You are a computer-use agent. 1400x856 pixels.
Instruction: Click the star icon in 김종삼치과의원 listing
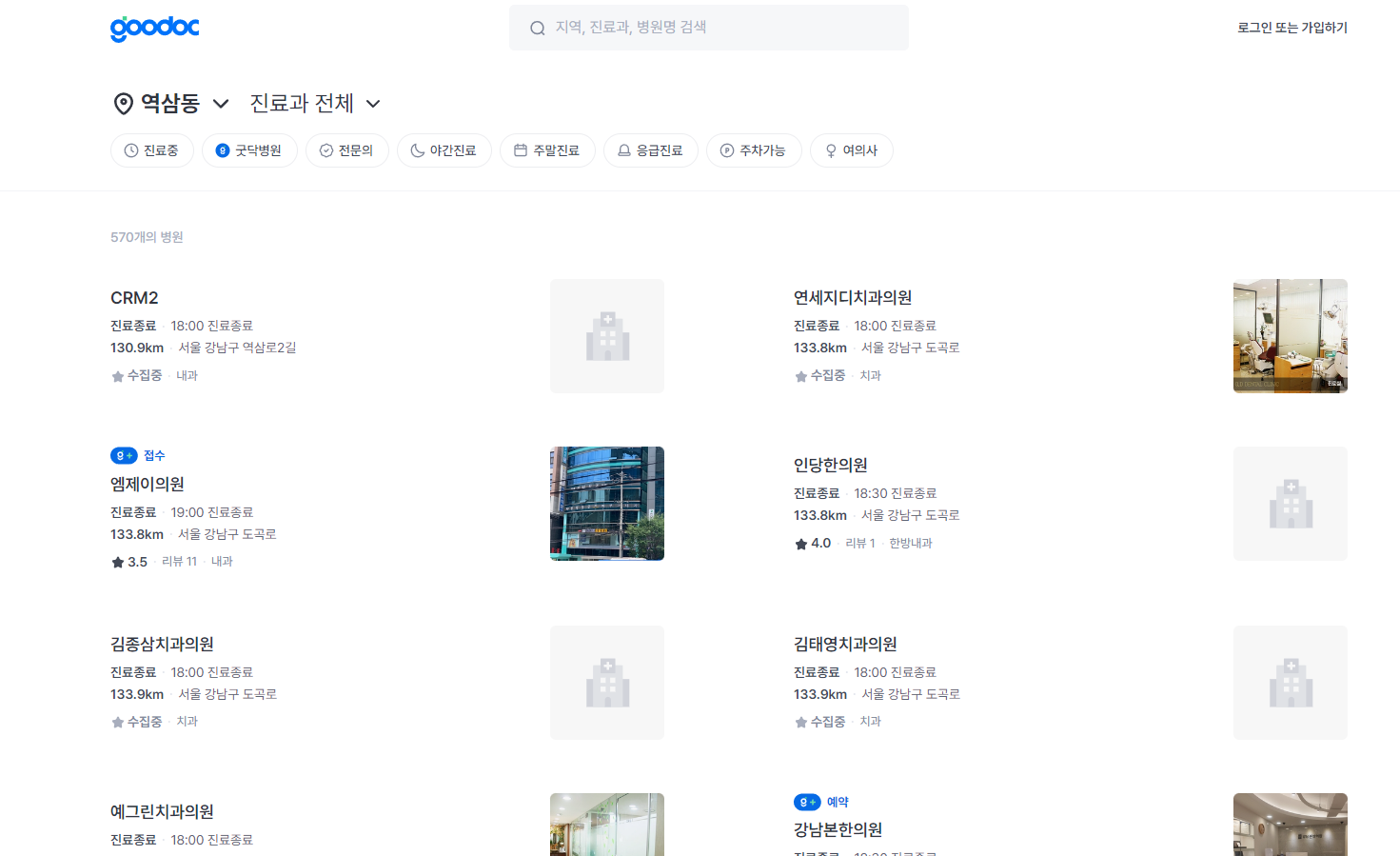pyautogui.click(x=118, y=723)
